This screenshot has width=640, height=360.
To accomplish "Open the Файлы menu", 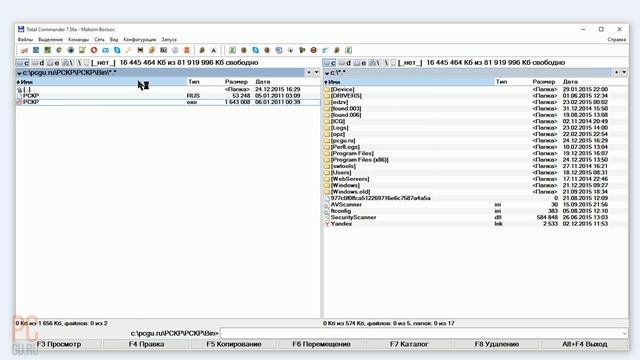I will click(25, 40).
